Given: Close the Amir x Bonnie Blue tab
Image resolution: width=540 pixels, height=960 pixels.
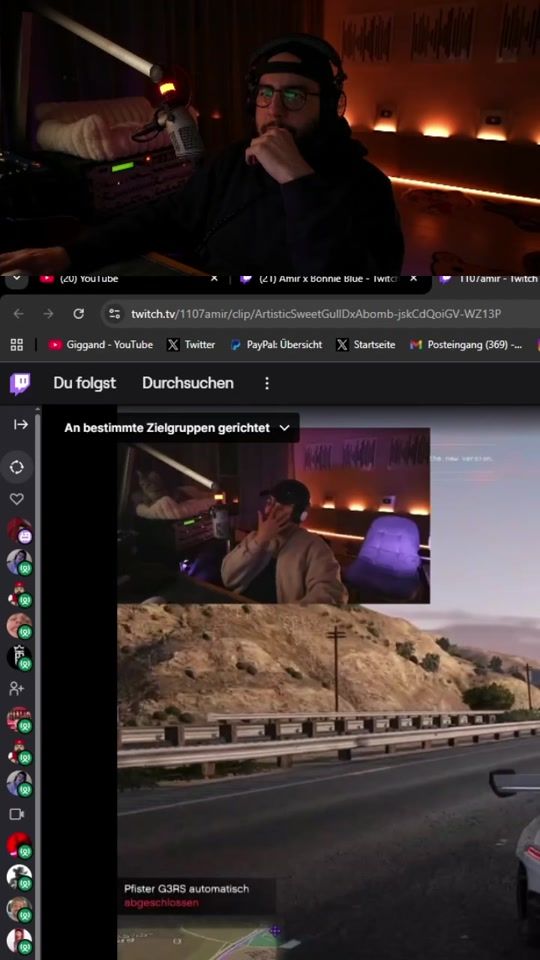Looking at the screenshot, I should click(414, 279).
